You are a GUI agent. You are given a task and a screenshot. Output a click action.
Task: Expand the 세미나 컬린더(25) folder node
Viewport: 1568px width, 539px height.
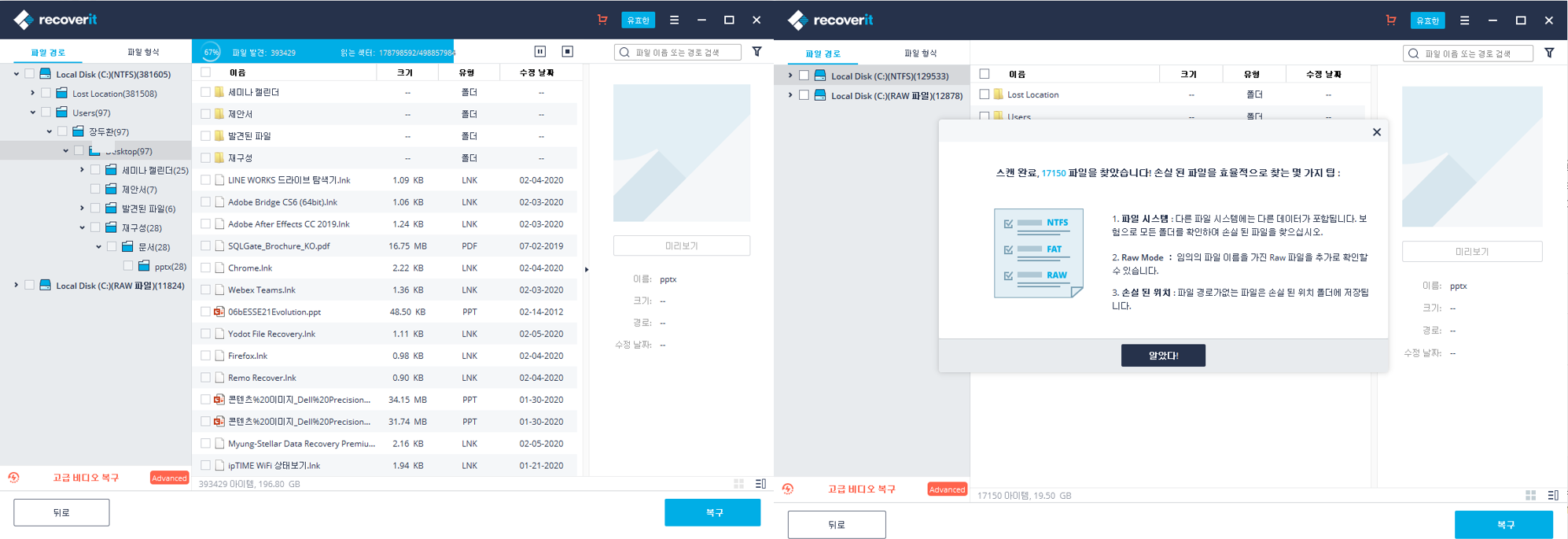(x=82, y=169)
